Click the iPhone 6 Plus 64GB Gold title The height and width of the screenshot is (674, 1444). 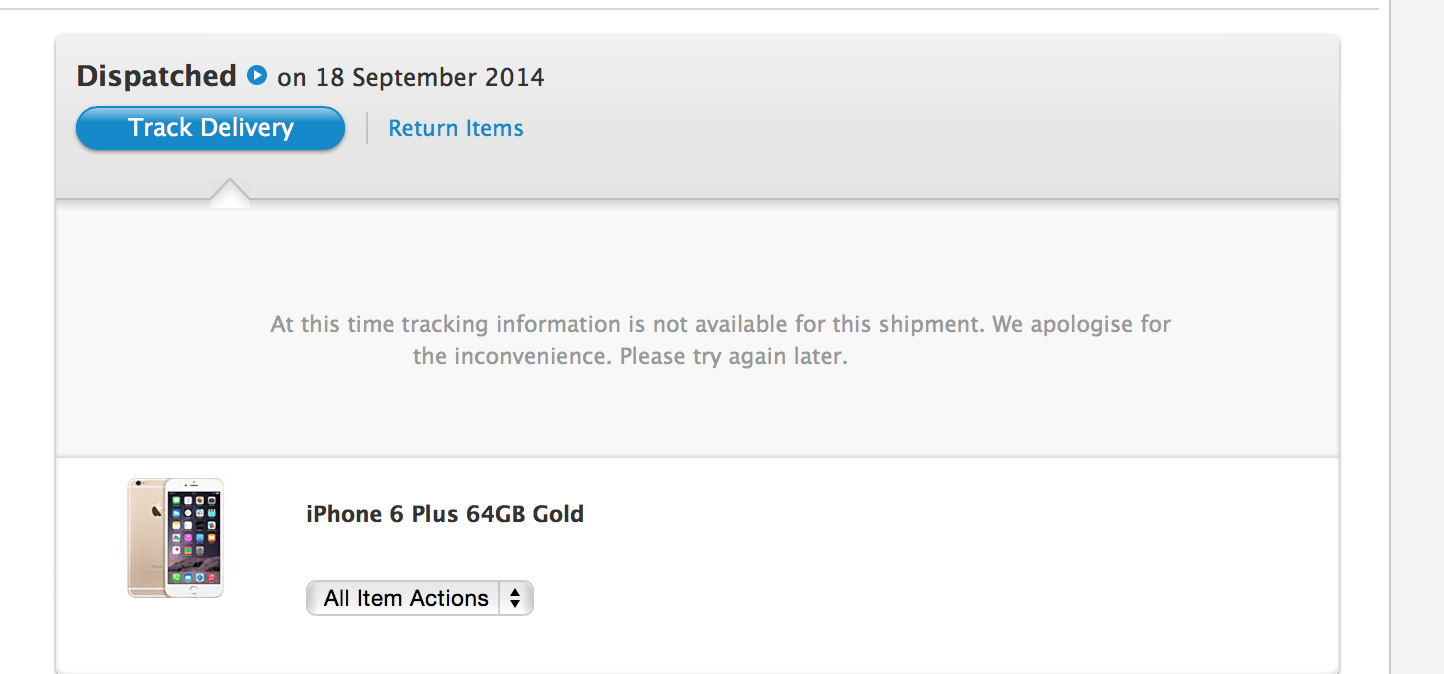(x=444, y=514)
